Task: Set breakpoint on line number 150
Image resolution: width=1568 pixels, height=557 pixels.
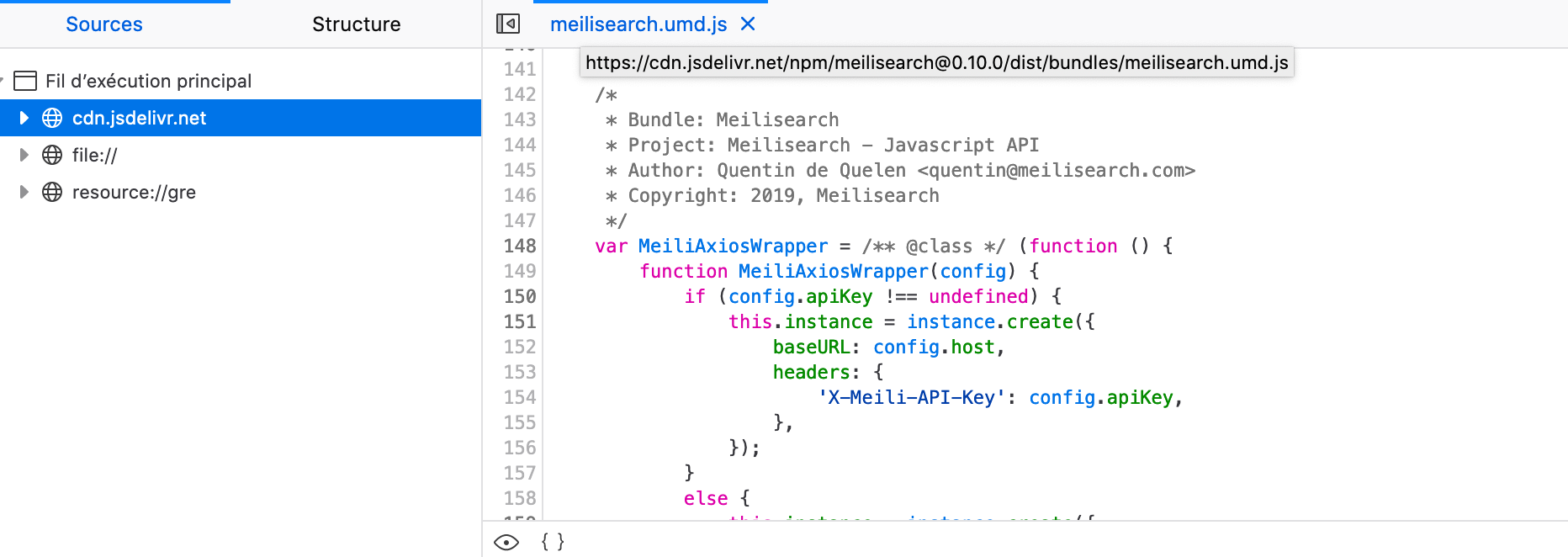Action: coord(519,296)
